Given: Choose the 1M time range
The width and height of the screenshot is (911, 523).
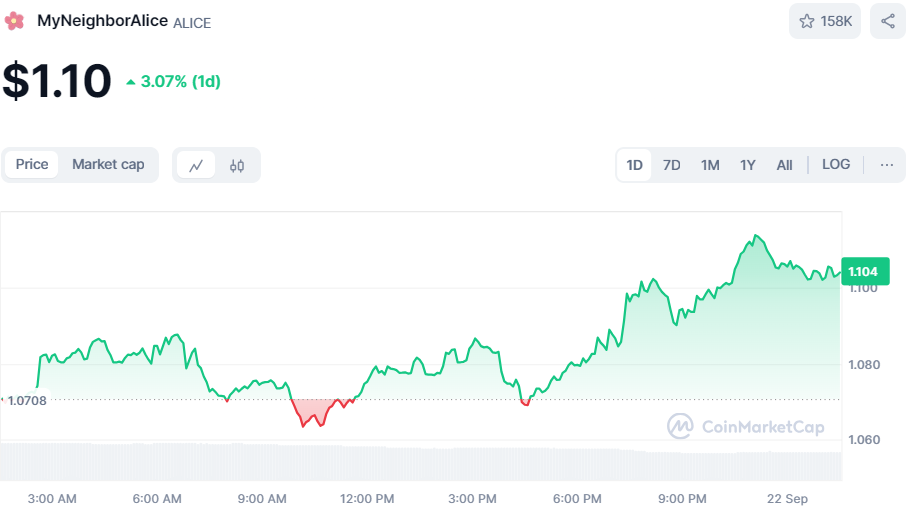Looking at the screenshot, I should 710,165.
